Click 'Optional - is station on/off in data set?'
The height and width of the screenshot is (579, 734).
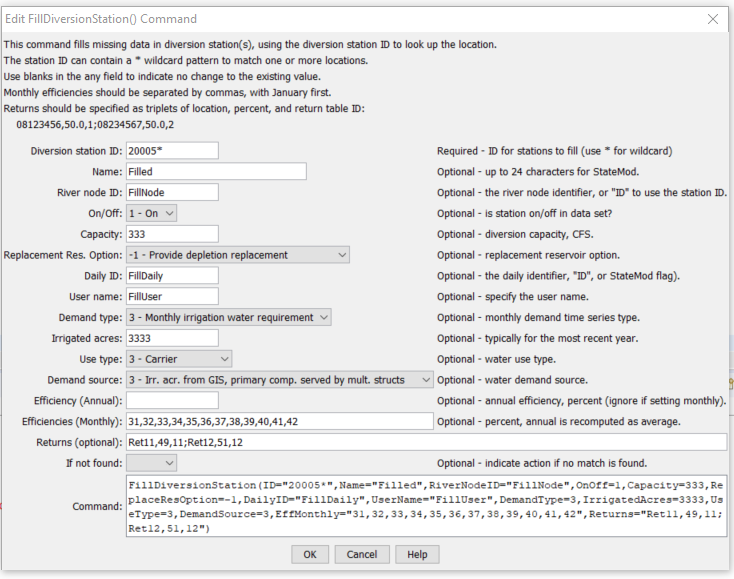524,213
